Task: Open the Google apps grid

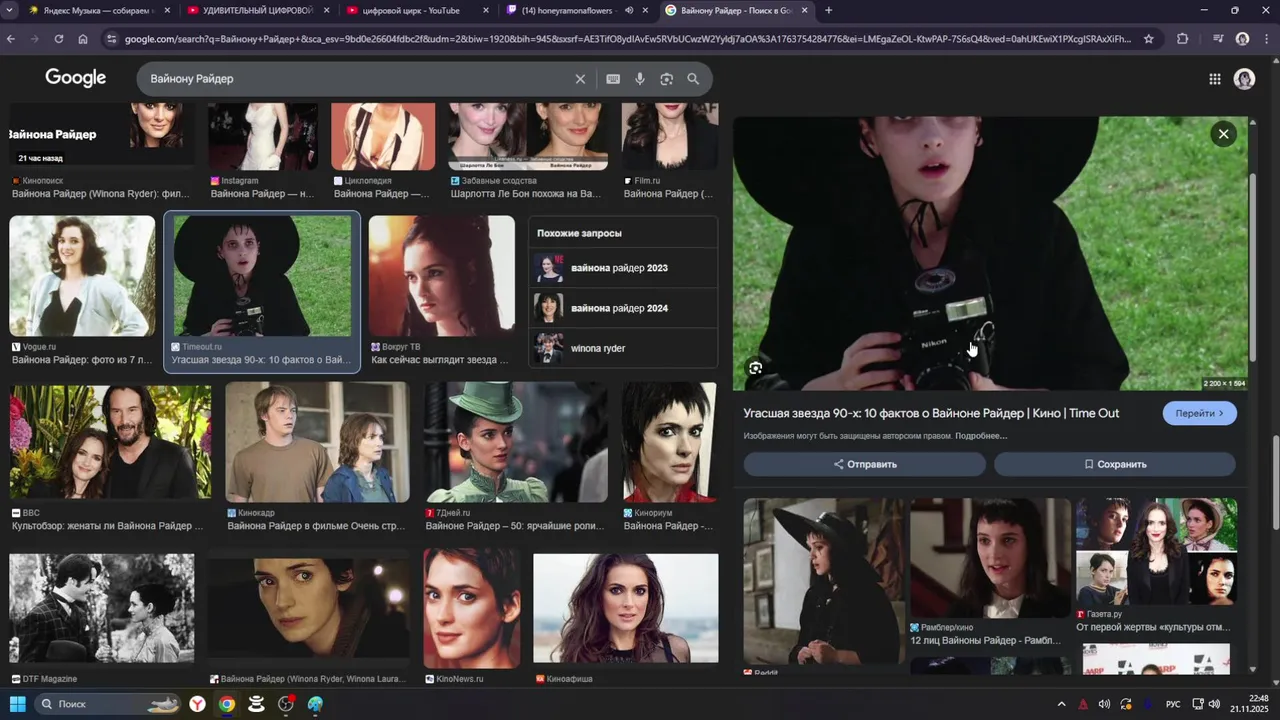Action: click(1214, 79)
